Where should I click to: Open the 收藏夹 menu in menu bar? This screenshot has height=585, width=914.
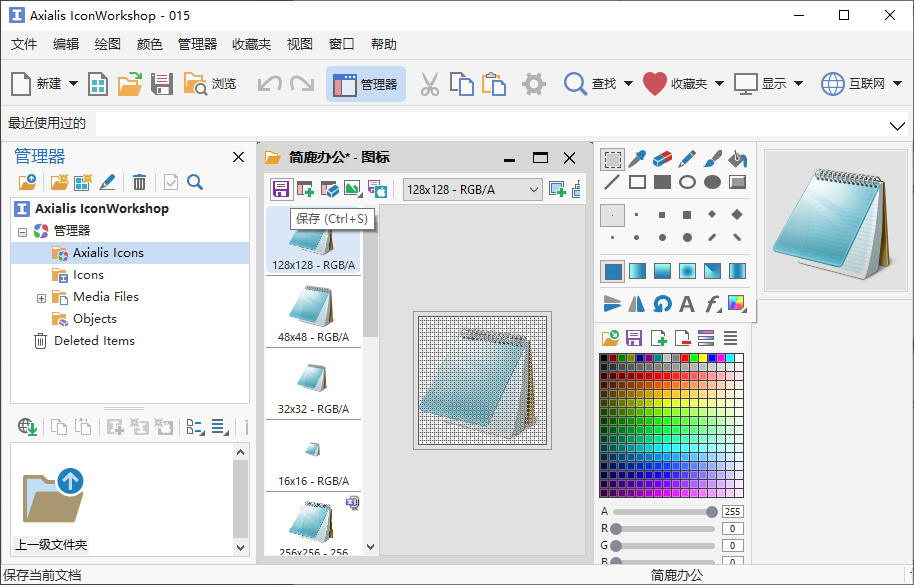coord(251,44)
